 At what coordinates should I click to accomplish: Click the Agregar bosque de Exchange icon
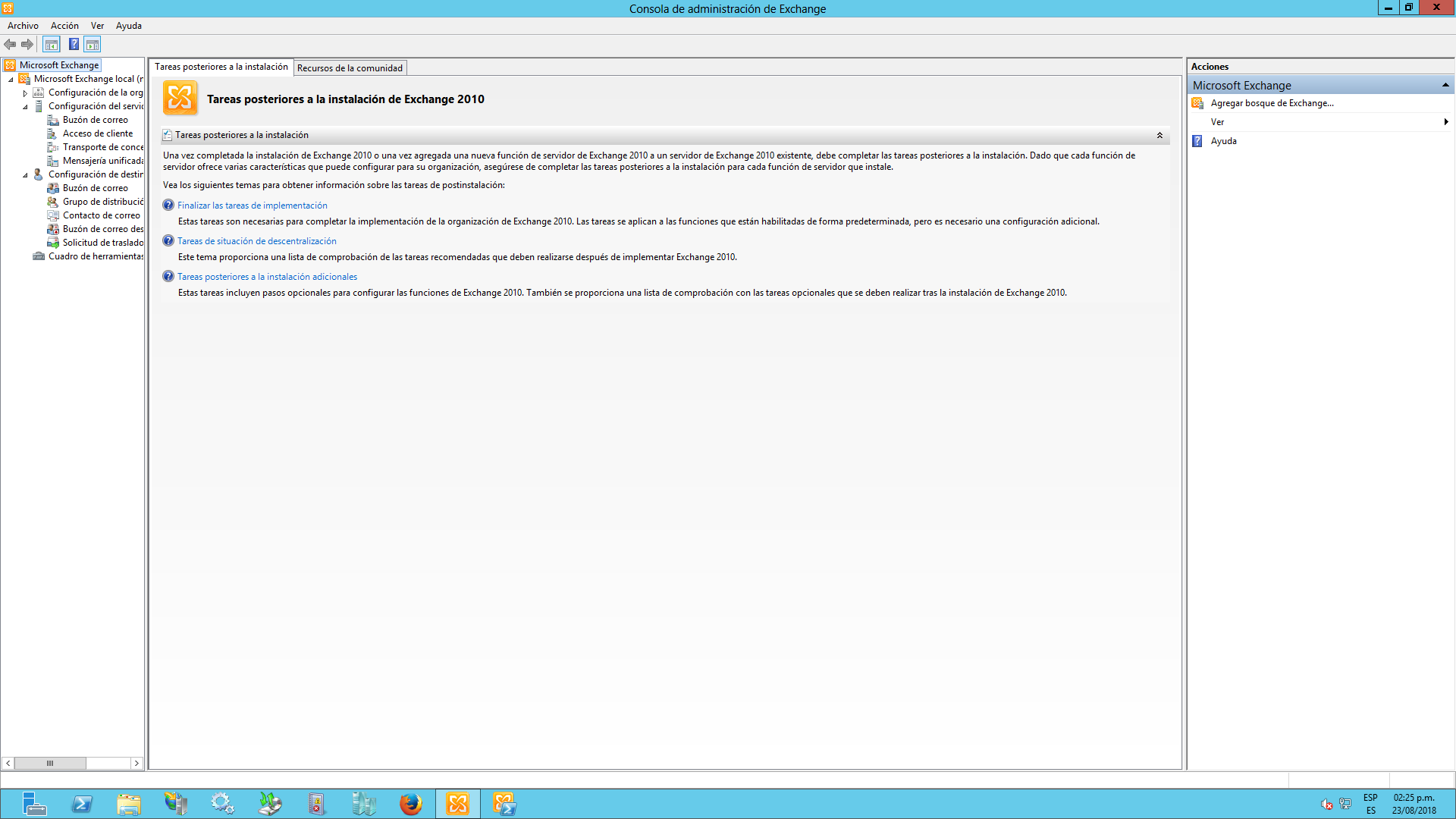coord(1197,103)
